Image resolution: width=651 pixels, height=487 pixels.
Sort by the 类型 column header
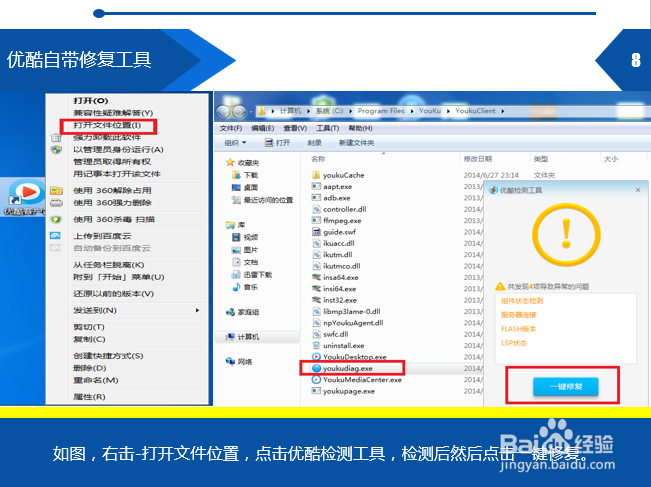(541, 159)
